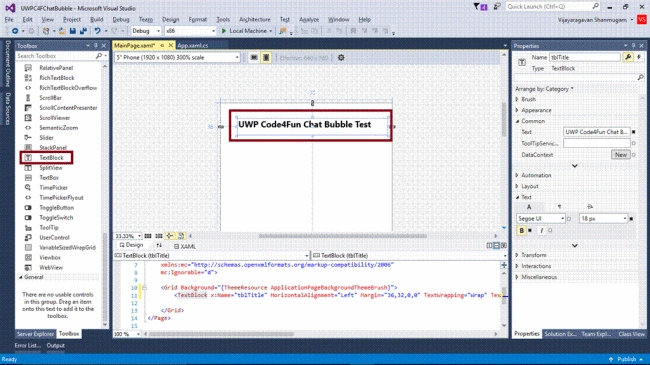The height and width of the screenshot is (365, 650).
Task: Click the Save All icon in the toolbar
Action: [x=83, y=31]
